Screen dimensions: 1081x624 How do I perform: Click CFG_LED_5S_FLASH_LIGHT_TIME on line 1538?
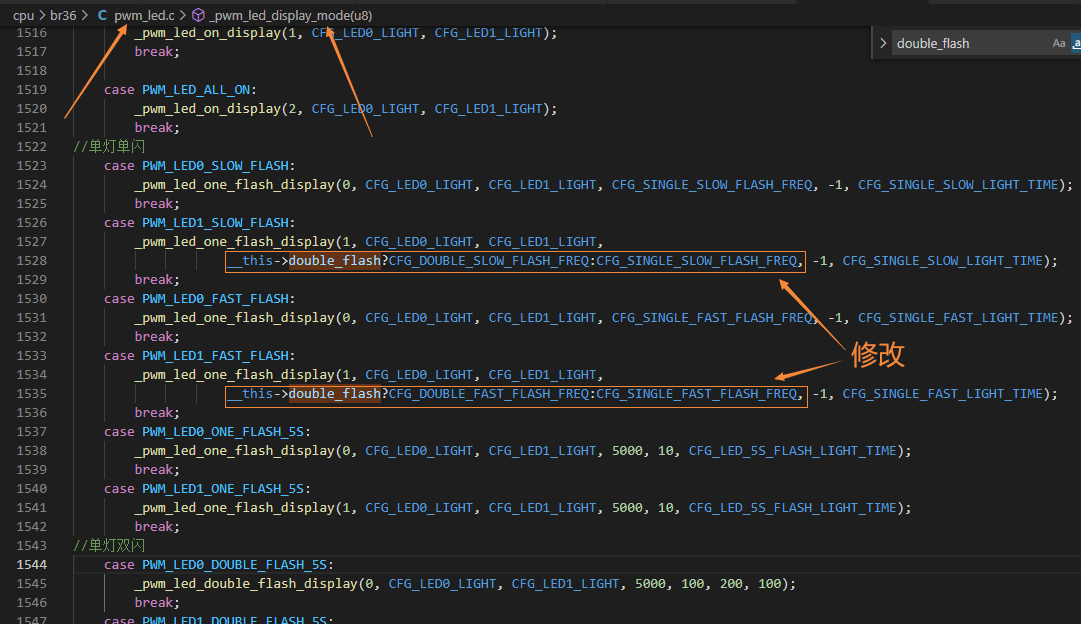[792, 451]
